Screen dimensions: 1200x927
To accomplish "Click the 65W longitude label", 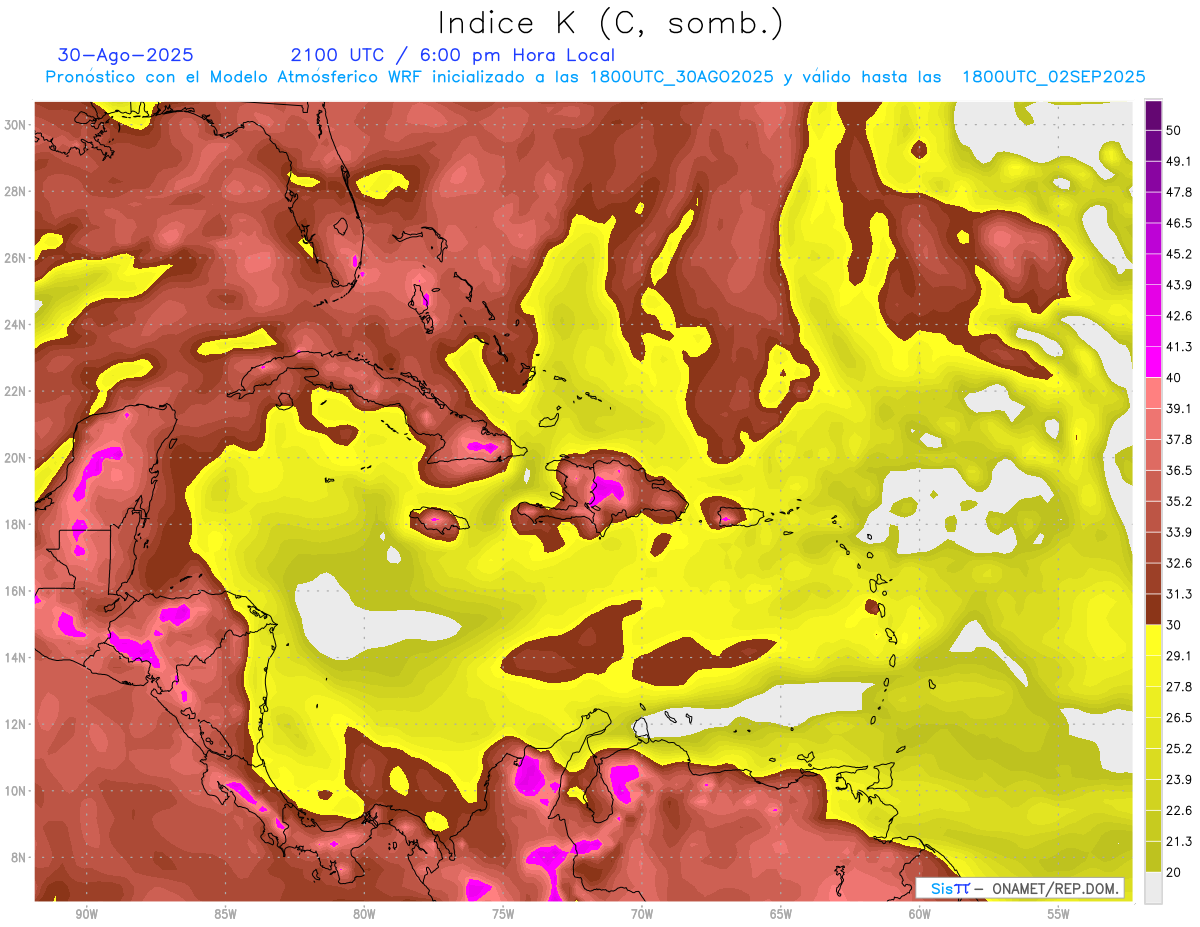I will pos(781,914).
